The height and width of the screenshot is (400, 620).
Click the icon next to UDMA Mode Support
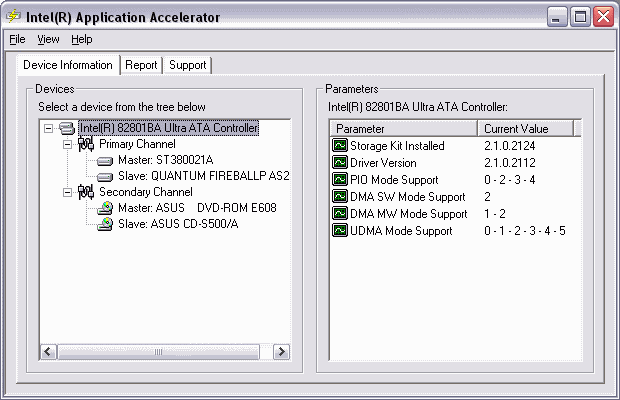pyautogui.click(x=340, y=230)
